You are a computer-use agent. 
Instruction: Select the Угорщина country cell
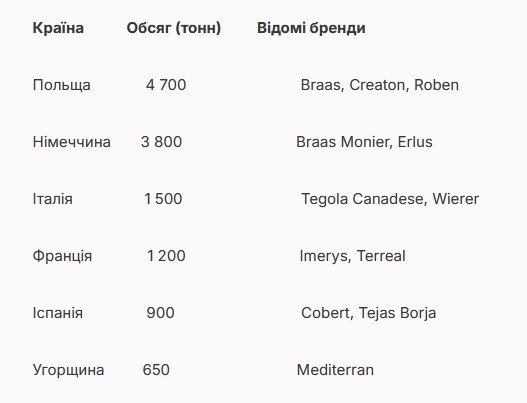pos(69,370)
